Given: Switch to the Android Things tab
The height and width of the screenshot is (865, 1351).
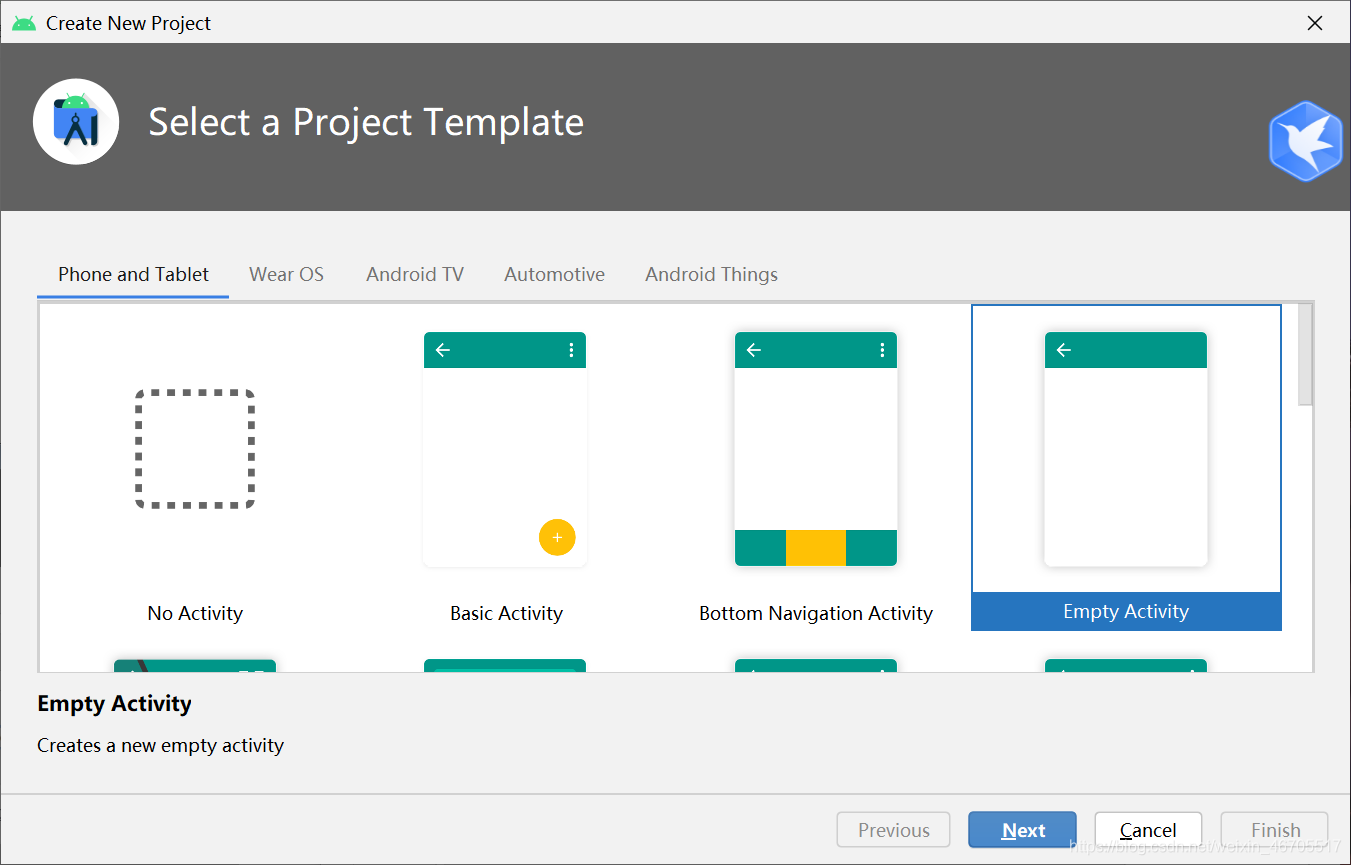Looking at the screenshot, I should coord(711,274).
